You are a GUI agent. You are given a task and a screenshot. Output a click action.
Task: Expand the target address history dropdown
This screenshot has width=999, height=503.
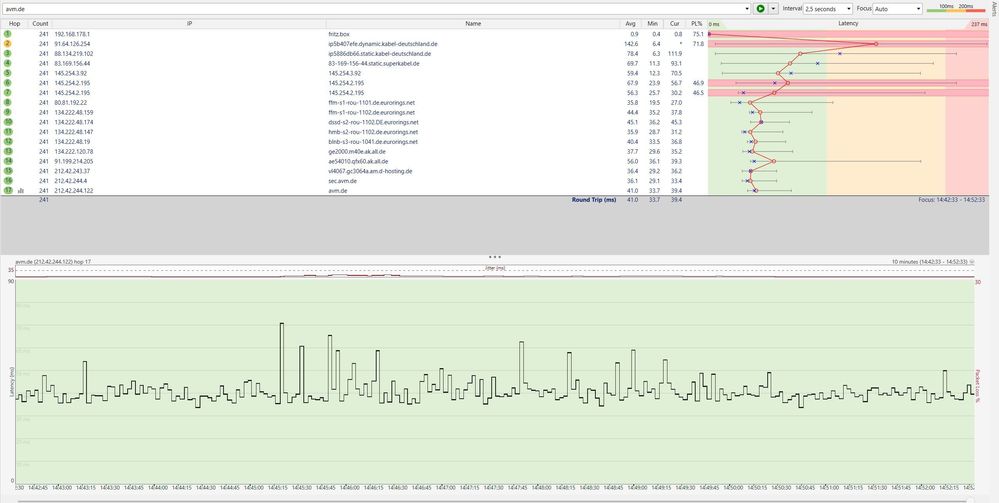pyautogui.click(x=747, y=9)
